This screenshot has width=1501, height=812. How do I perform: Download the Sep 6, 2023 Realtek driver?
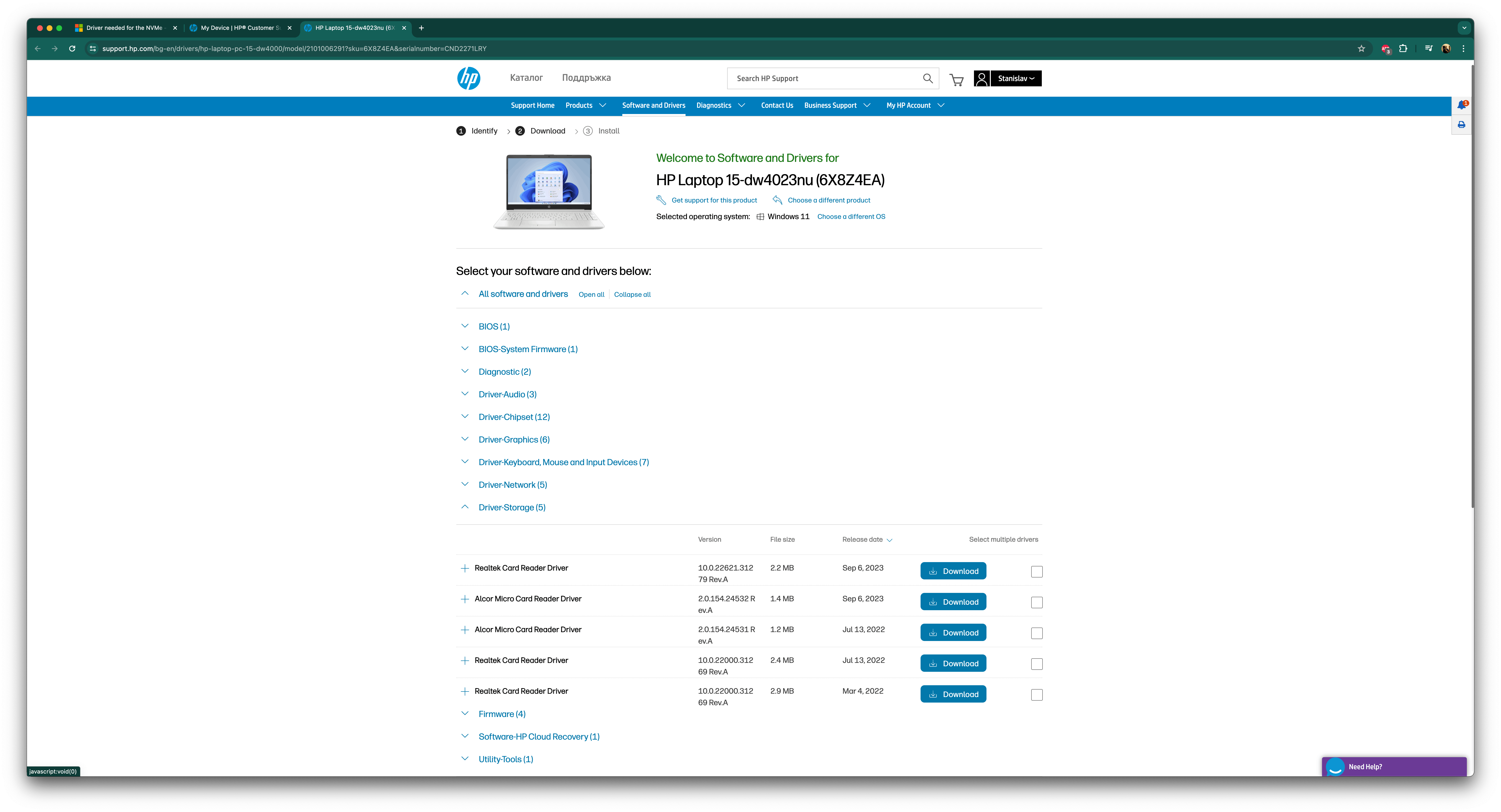tap(953, 571)
